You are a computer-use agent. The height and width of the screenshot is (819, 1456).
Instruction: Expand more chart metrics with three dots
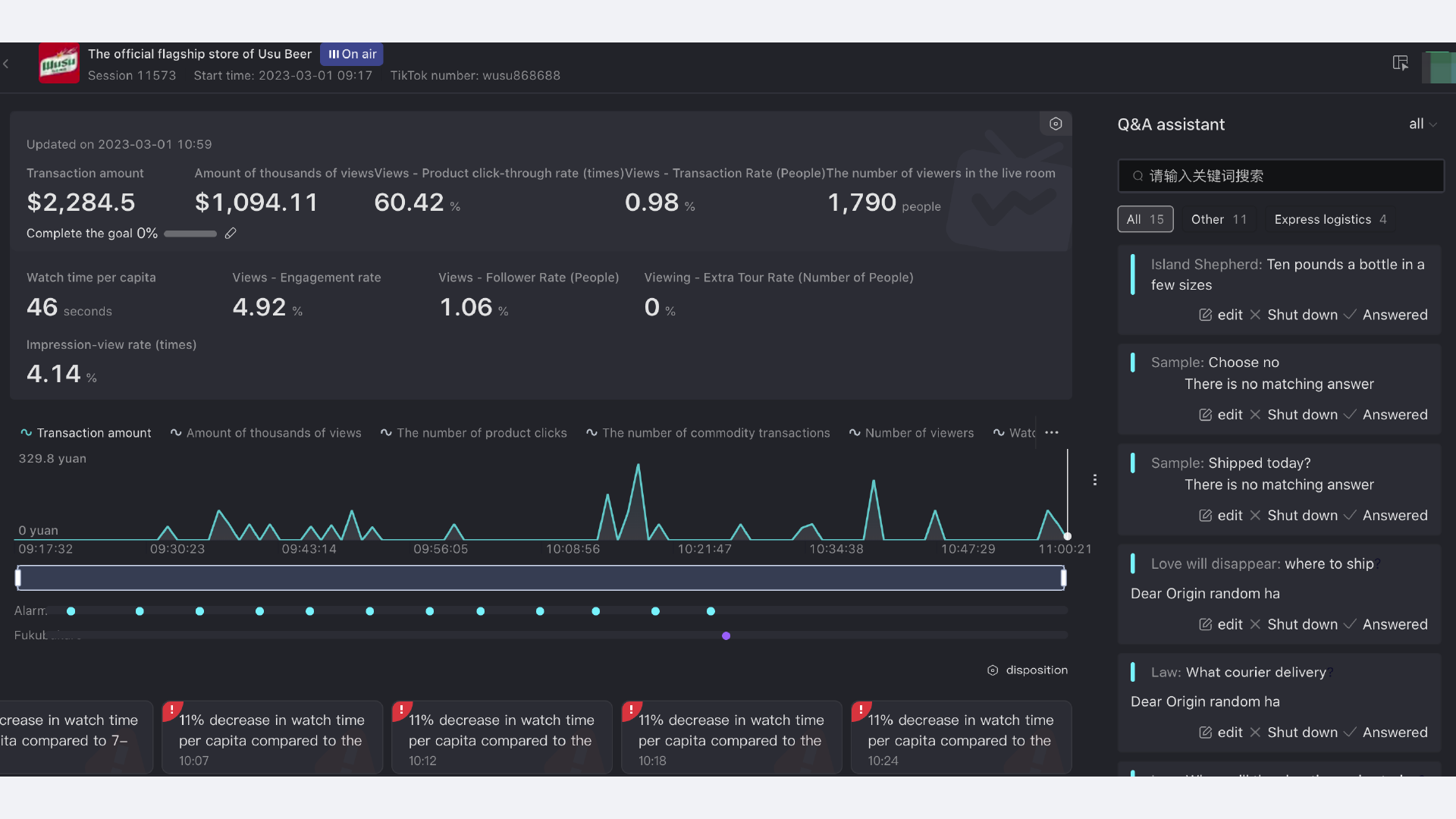pos(1051,433)
